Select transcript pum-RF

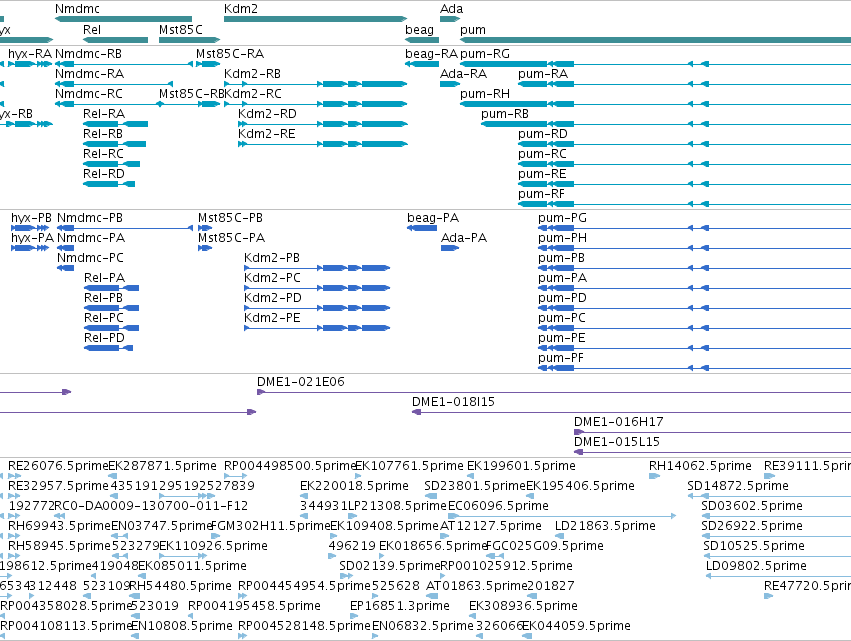pyautogui.click(x=684, y=205)
